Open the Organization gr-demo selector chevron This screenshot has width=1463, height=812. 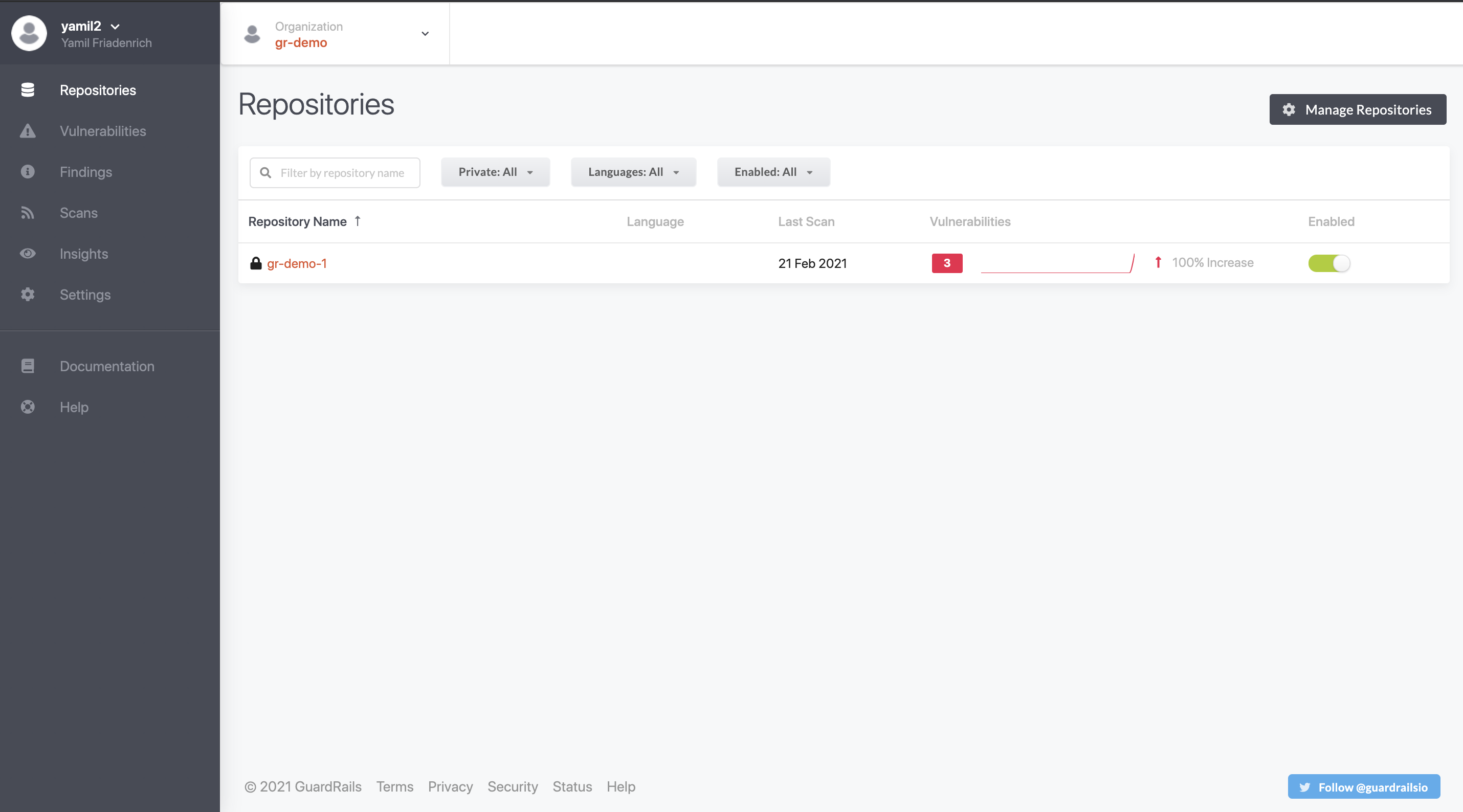click(x=425, y=34)
